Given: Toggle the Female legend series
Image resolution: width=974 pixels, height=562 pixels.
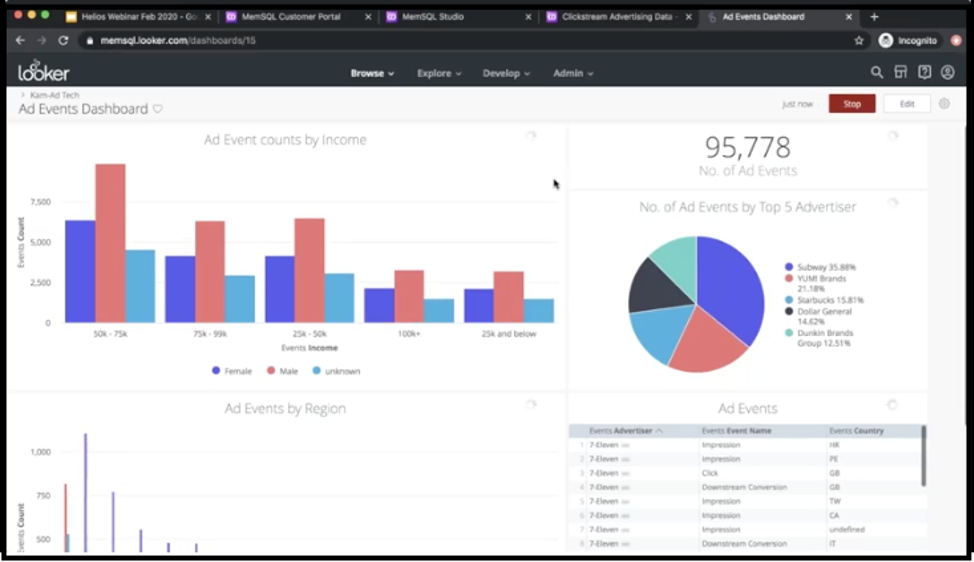Looking at the screenshot, I should pos(232,371).
